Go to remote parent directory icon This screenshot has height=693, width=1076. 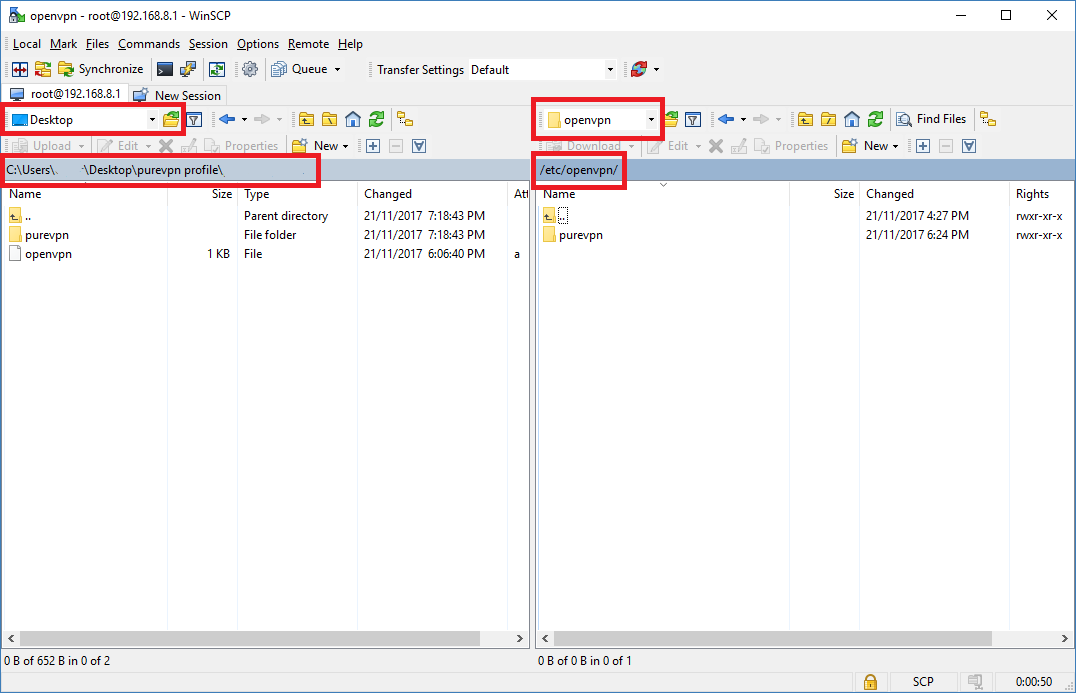(x=805, y=120)
